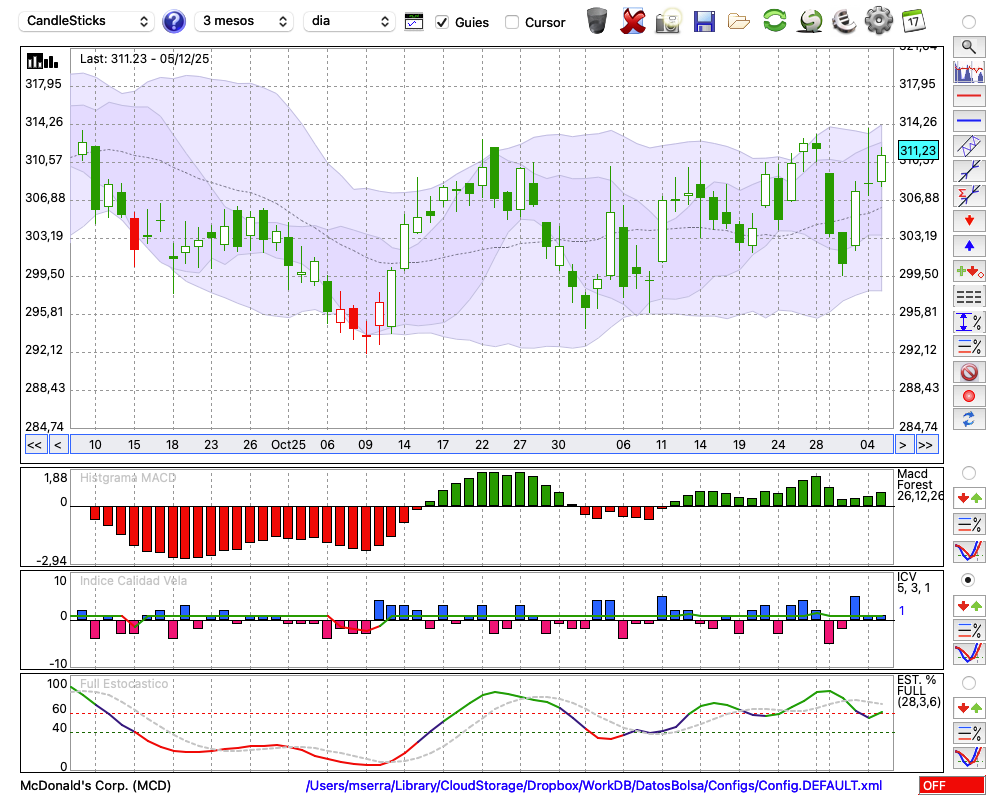Screen dimensions: 1000x800
Task: Click the blue floppy disk save icon
Action: point(704,21)
